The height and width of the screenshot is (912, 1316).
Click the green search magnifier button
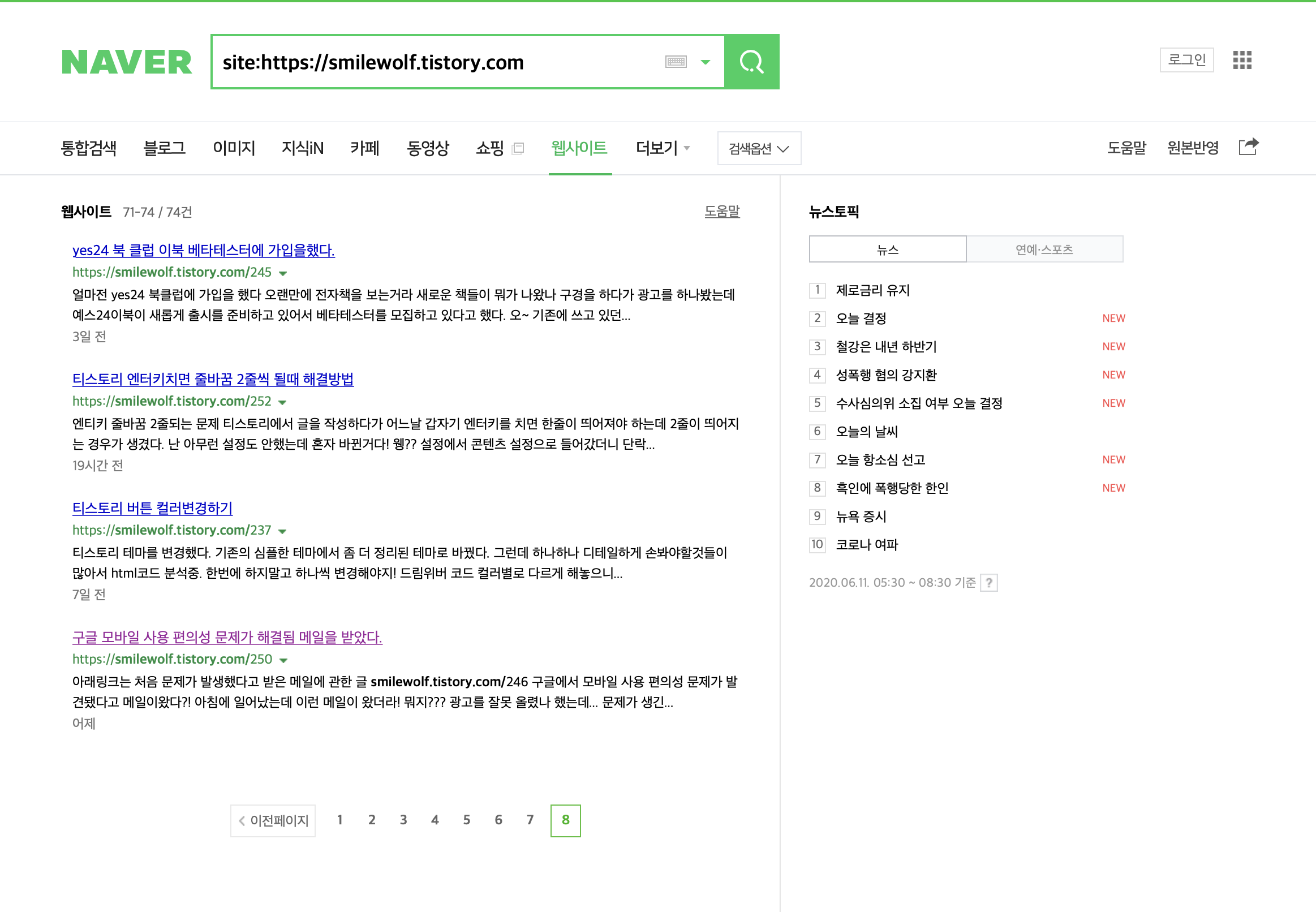point(751,62)
